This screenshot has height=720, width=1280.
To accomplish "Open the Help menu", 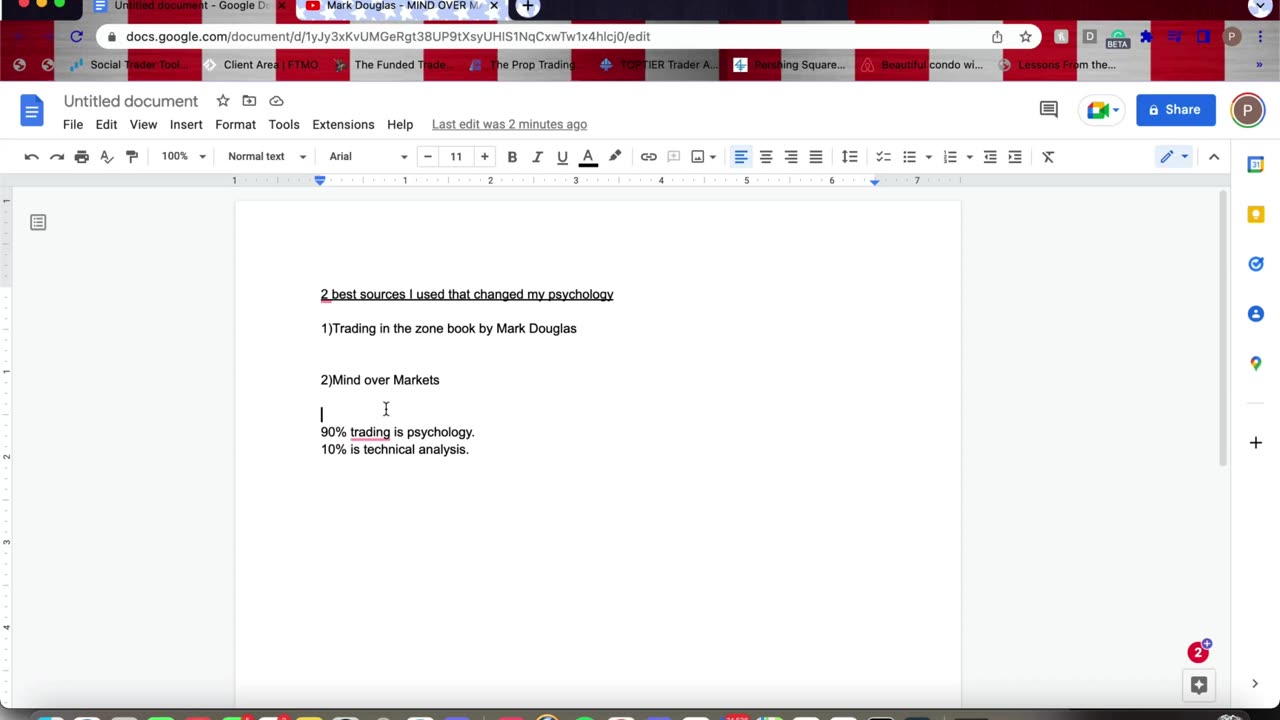I will [400, 125].
